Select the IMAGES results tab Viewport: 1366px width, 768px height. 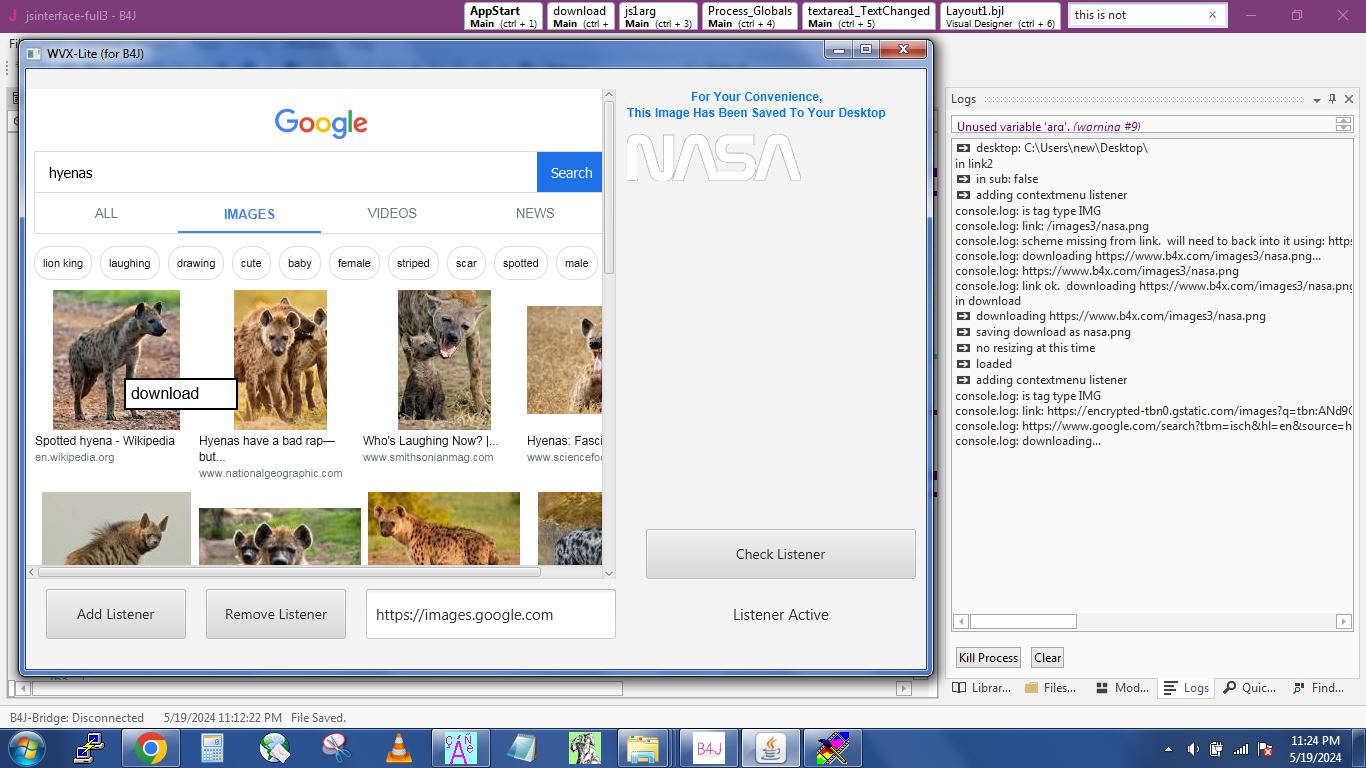coord(249,214)
